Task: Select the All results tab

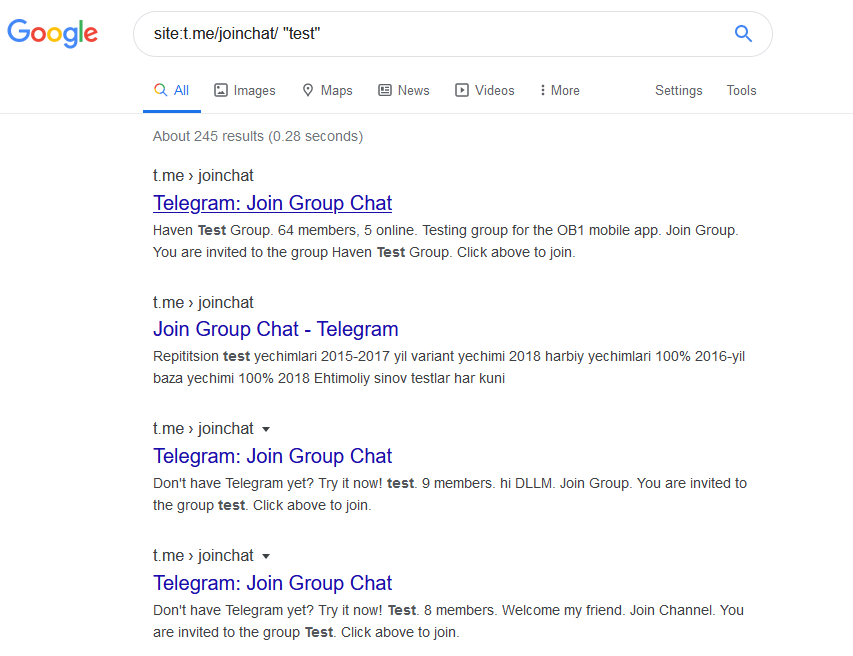Action: (172, 91)
